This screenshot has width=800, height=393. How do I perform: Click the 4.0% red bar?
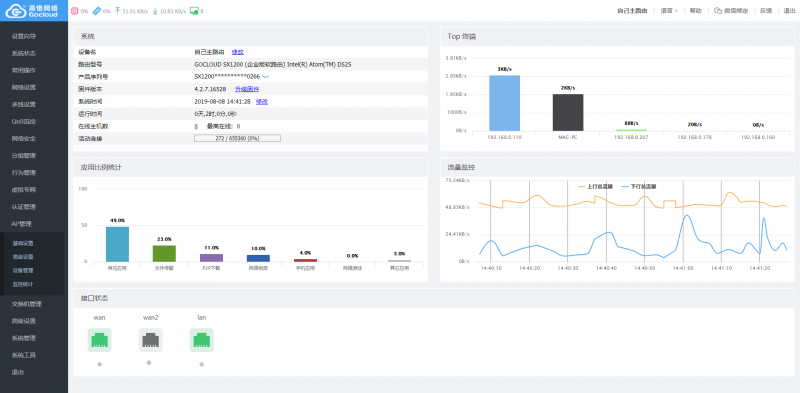(x=306, y=260)
